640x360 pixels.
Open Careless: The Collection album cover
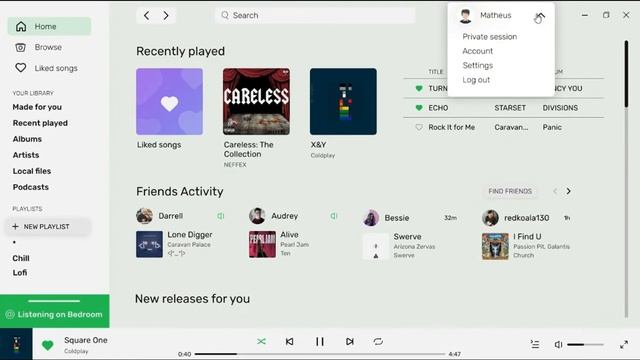[x=256, y=102]
